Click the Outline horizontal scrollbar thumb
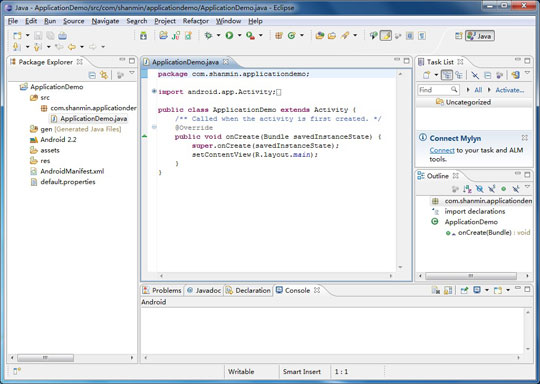 471,276
